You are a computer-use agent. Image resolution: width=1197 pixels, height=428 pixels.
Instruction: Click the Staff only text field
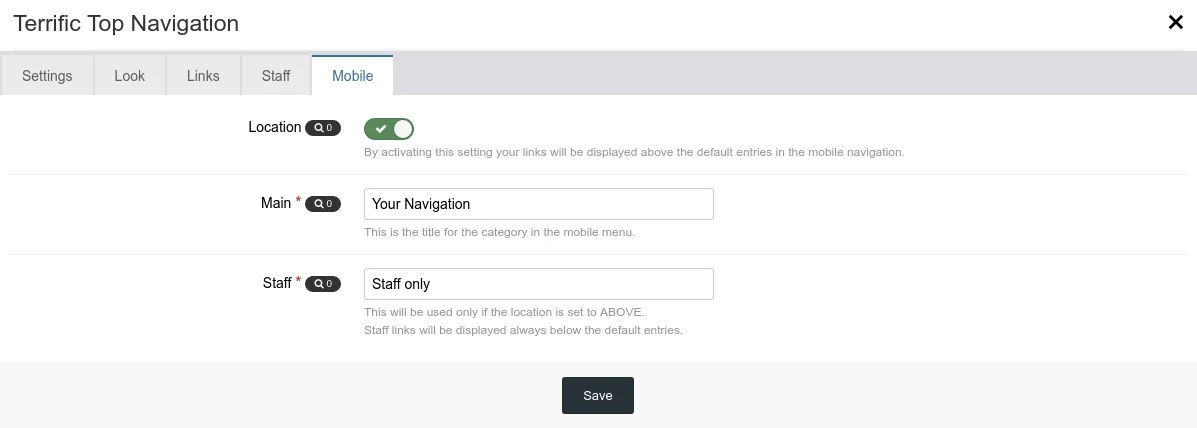pyautogui.click(x=538, y=284)
